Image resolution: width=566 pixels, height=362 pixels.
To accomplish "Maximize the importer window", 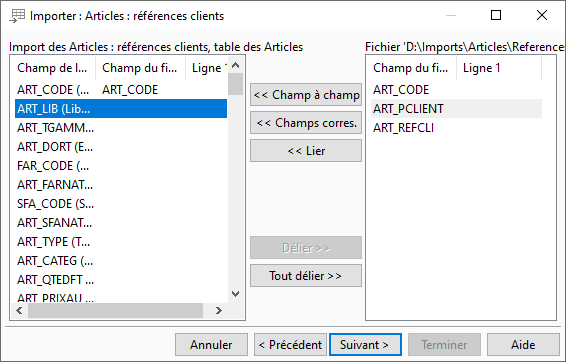I will point(496,15).
